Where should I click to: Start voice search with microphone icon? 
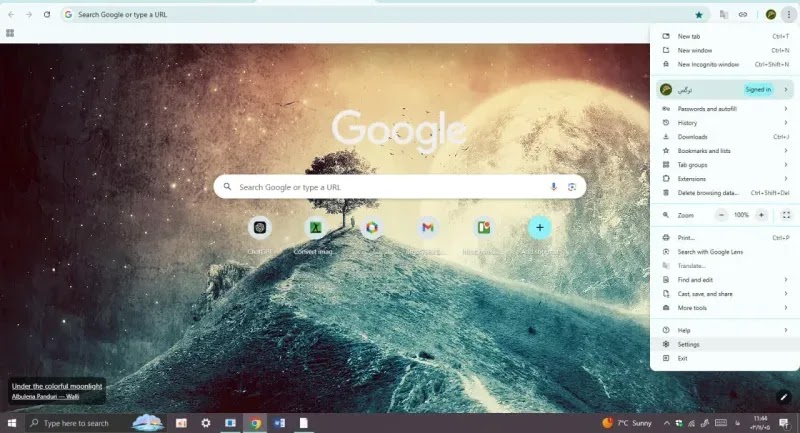[x=553, y=187]
